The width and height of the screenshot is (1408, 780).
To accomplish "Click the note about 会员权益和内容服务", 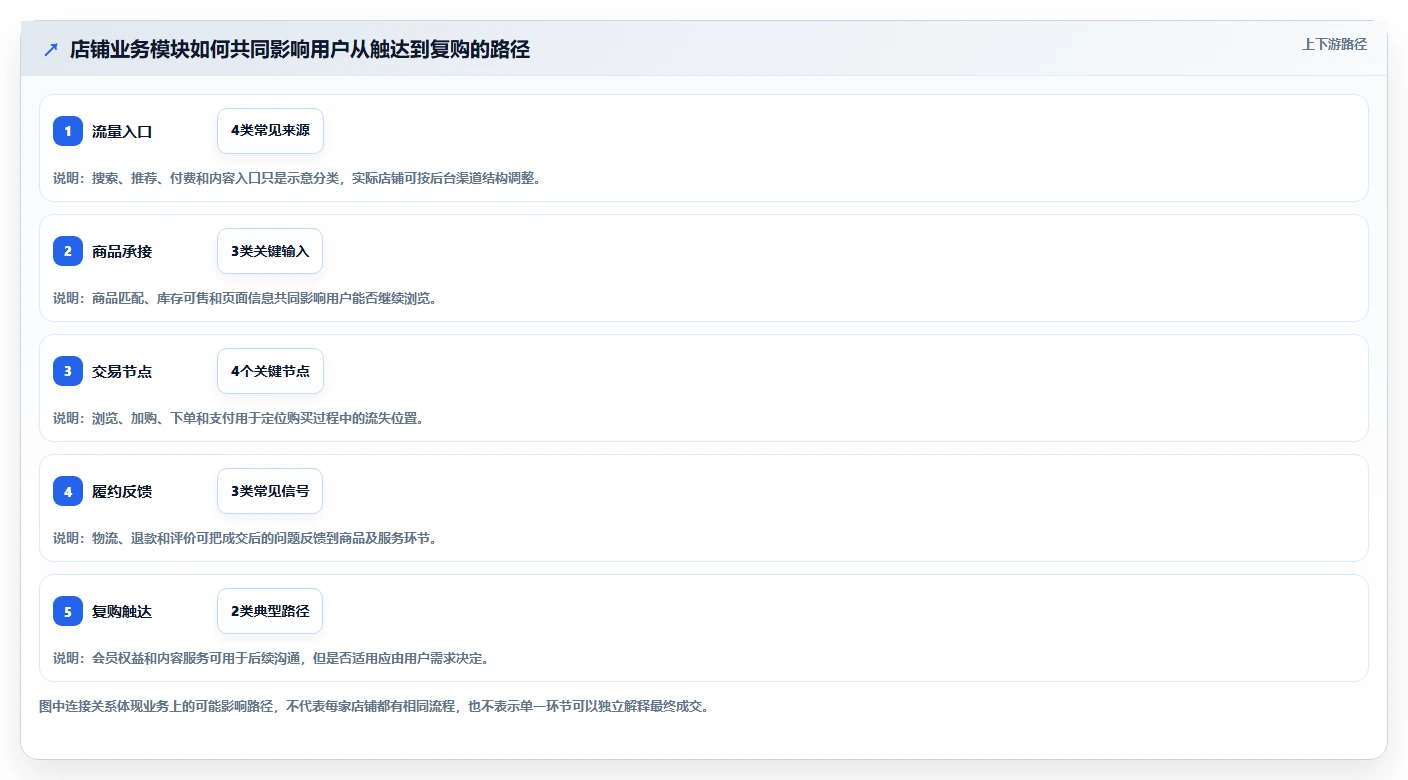I will point(271,658).
